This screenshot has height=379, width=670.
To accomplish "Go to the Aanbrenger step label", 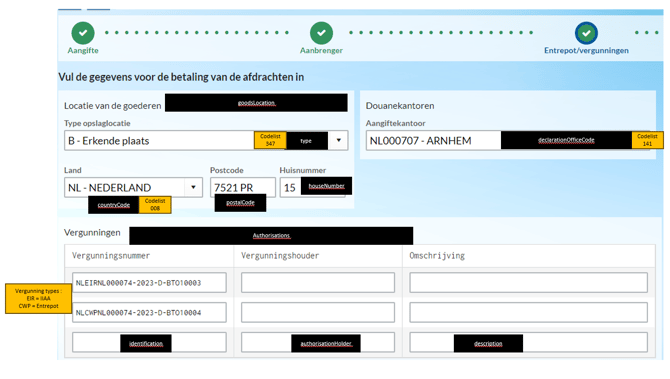I will [321, 50].
